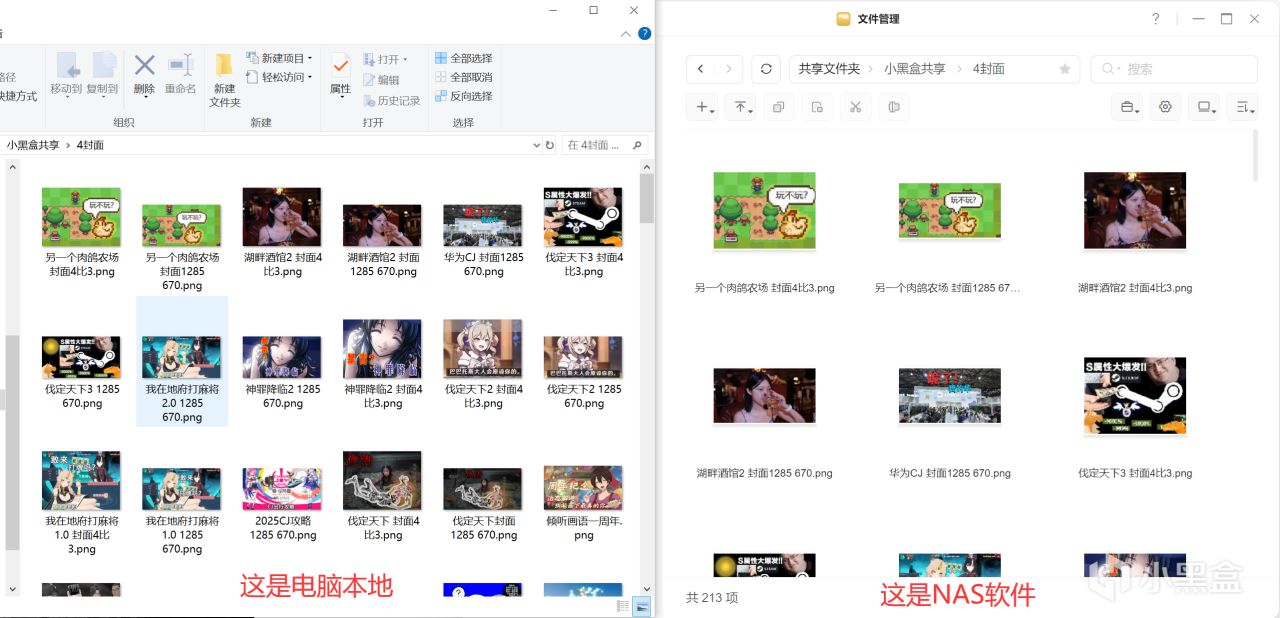Click file name 伐定天下2 封面4比3.png in Explorer
Image resolution: width=1280 pixels, height=618 pixels.
point(484,396)
